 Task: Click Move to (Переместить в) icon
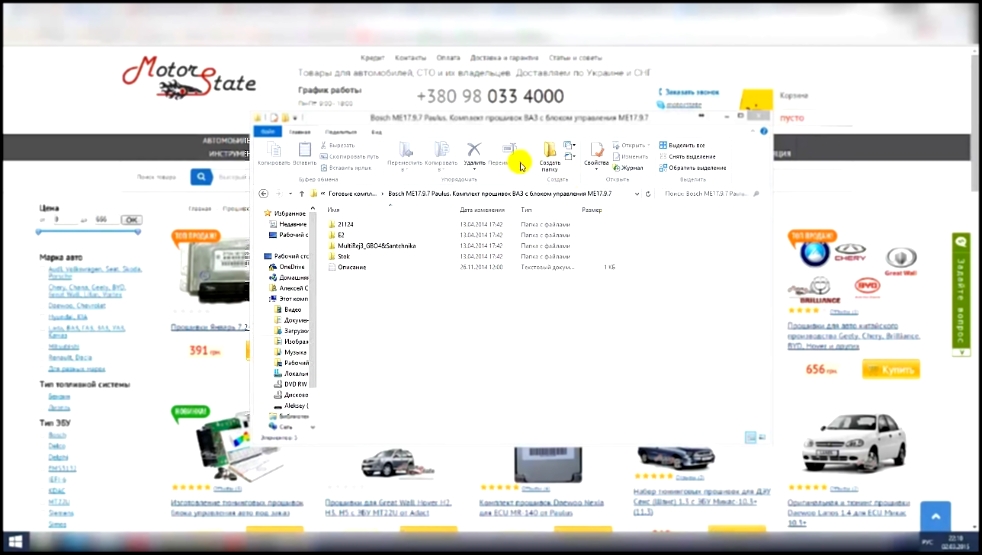tap(405, 150)
